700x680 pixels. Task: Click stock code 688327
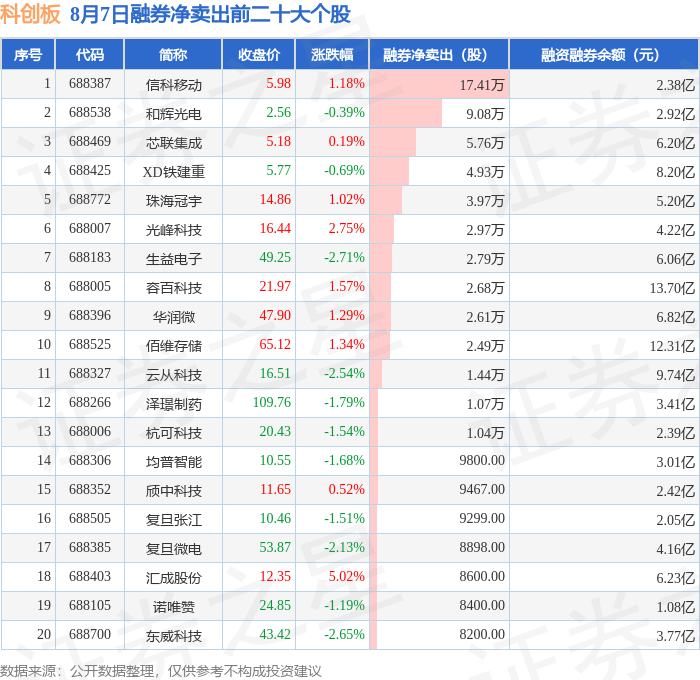[90, 373]
